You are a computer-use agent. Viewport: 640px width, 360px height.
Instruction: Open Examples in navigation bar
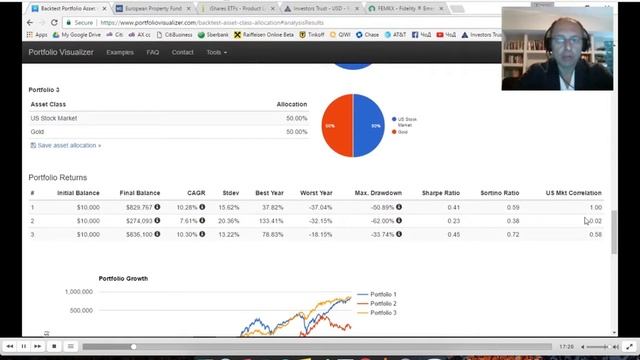(x=120, y=52)
